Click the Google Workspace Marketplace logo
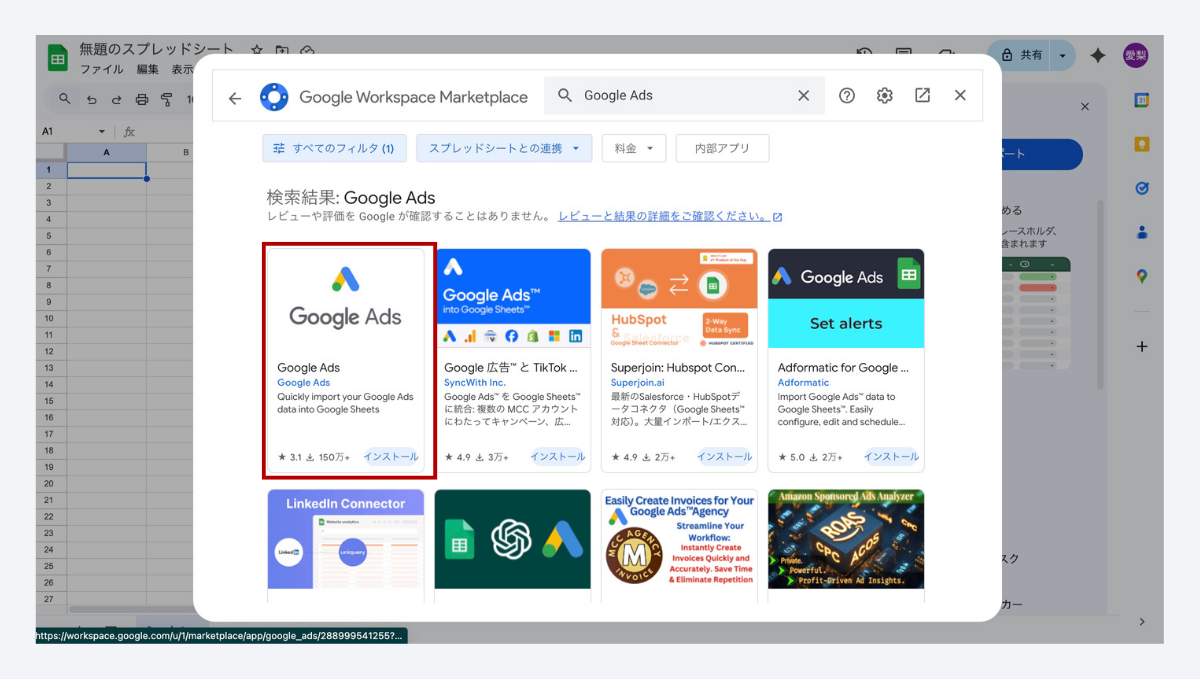Viewport: 1200px width, 679px height. coord(274,97)
